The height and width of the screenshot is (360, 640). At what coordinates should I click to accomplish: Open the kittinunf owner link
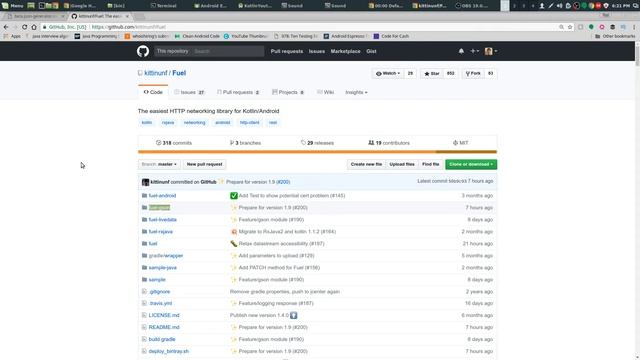point(156,73)
